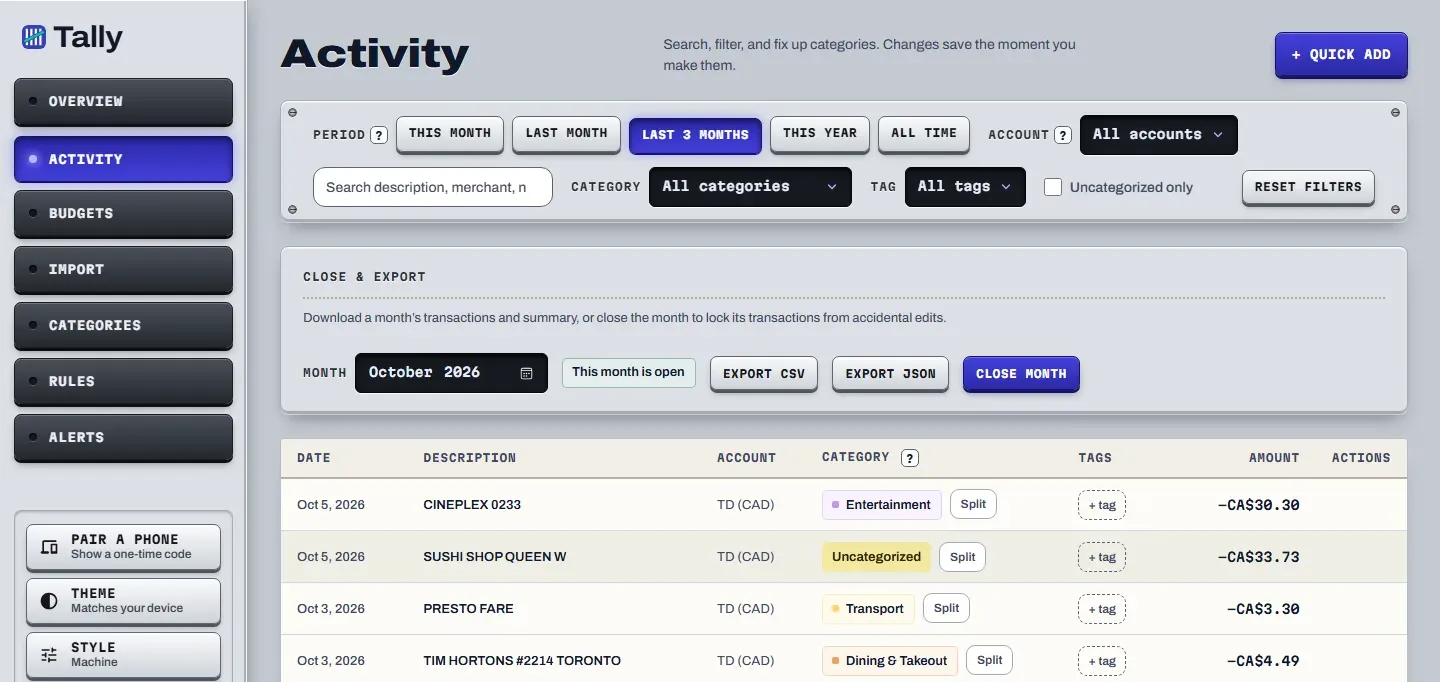The height and width of the screenshot is (682, 1440).
Task: Open the Account help question mark
Action: 1063,135
